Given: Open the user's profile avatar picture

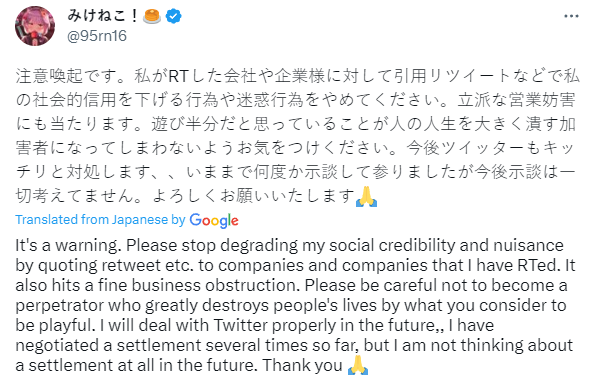Looking at the screenshot, I should (35, 26).
